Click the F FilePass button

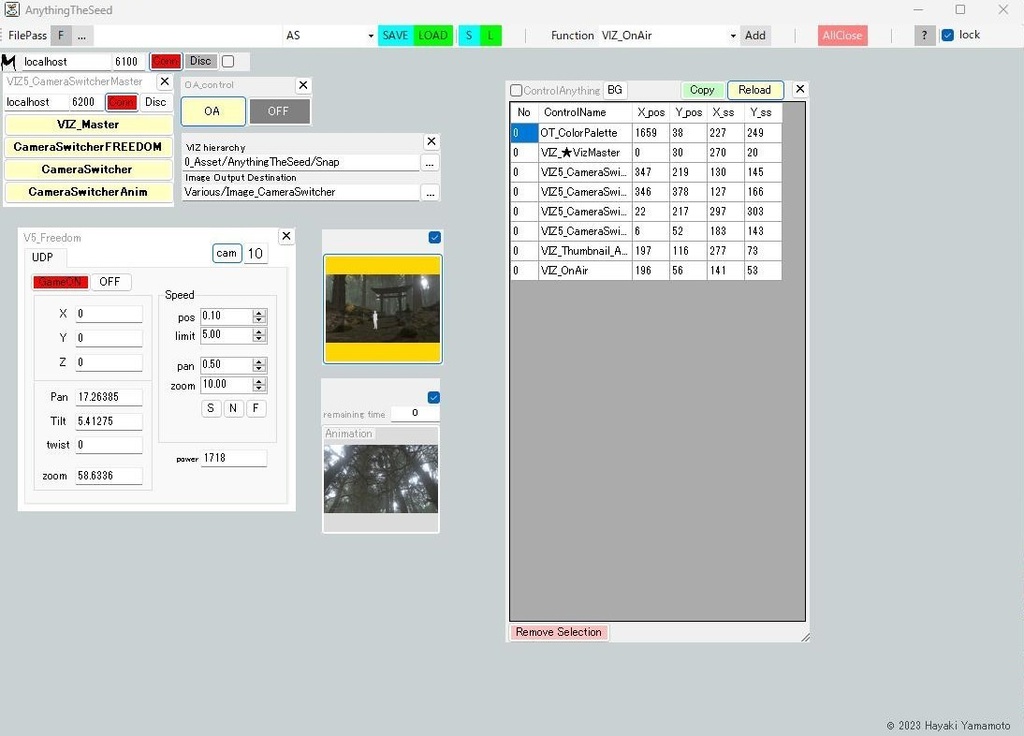tap(61, 35)
